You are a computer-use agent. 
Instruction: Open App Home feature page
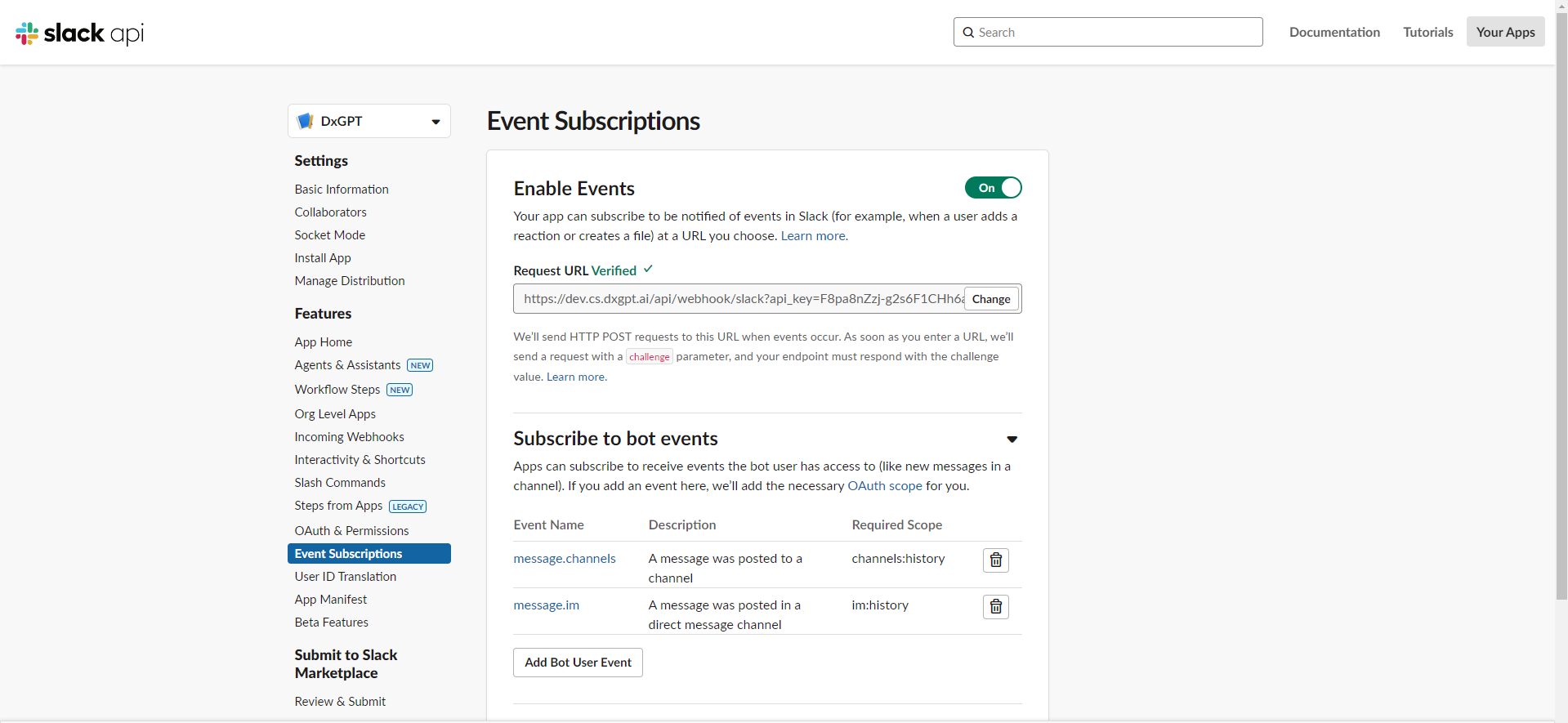tap(324, 341)
